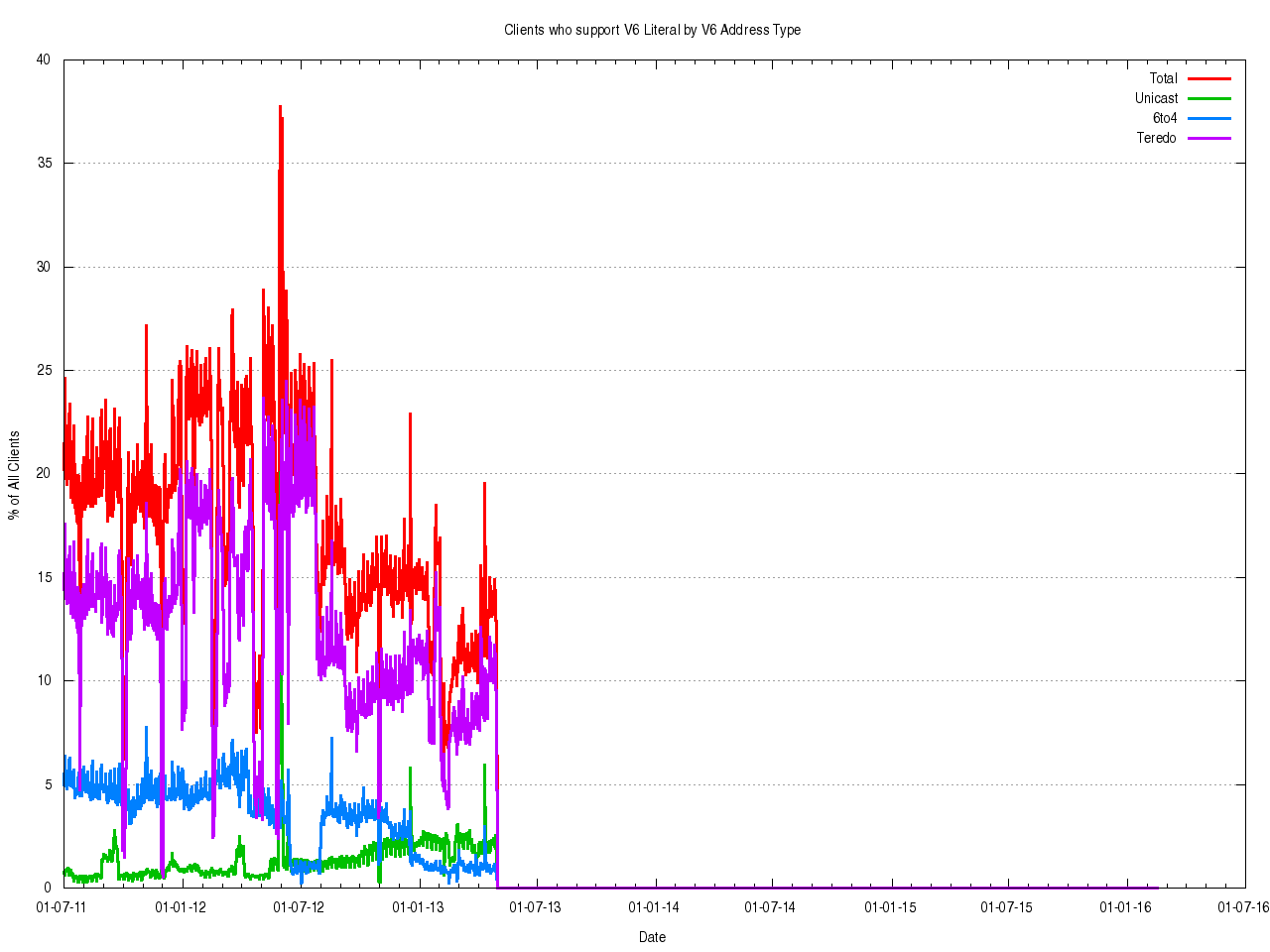Viewport: 1270px width, 952px height.
Task: Click the 01-01-12 date tick label
Action: coord(181,906)
